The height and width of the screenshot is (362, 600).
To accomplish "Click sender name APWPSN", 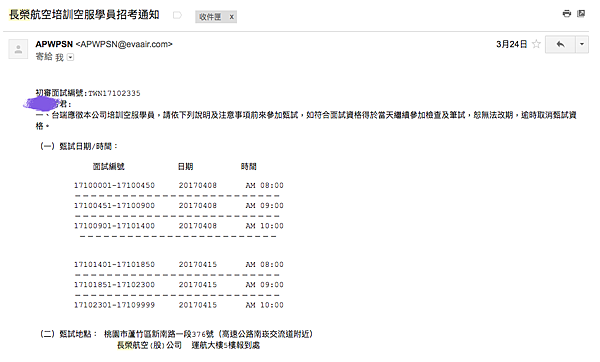I will 54,44.
